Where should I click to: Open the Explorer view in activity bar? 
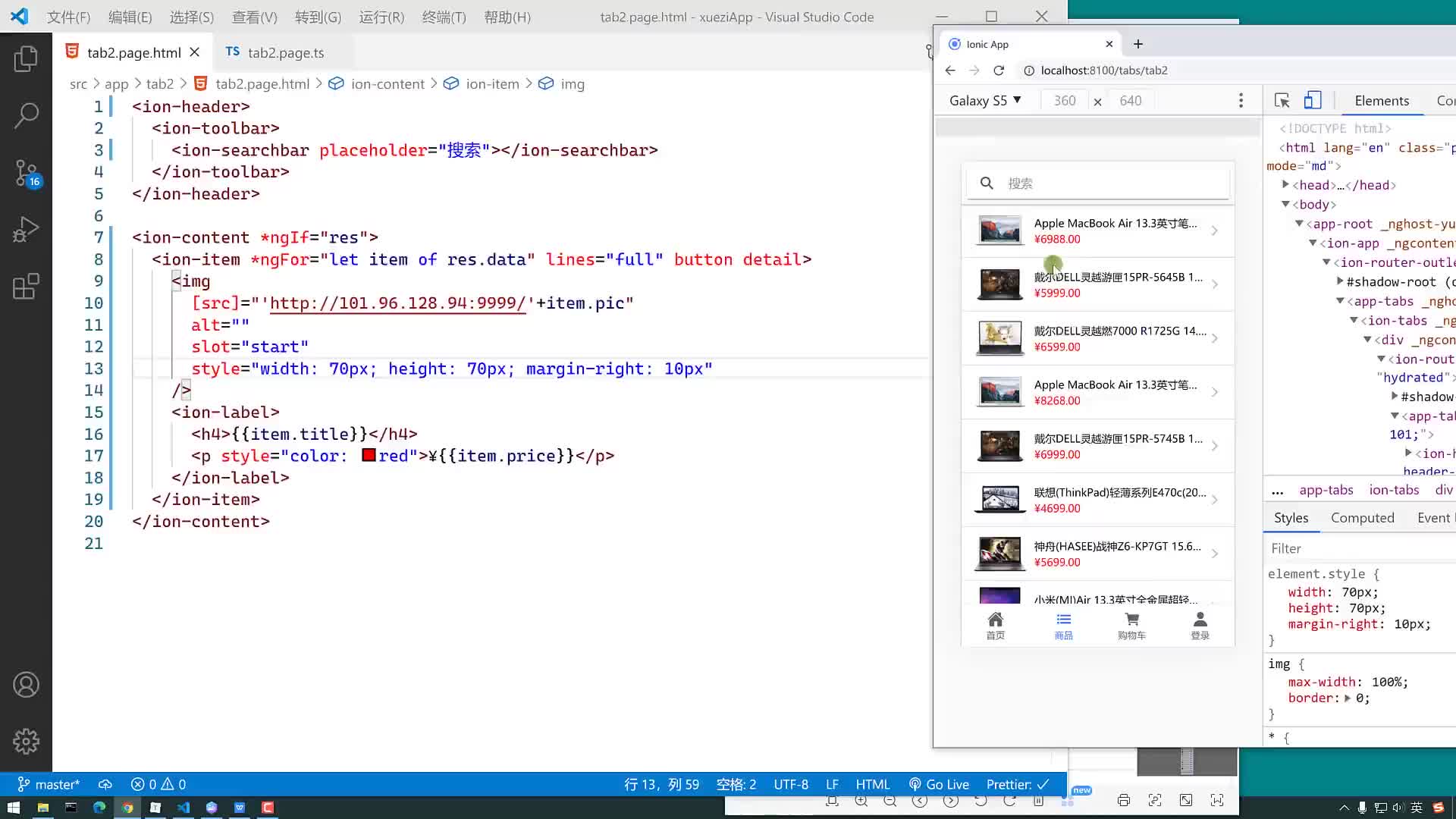(x=26, y=58)
